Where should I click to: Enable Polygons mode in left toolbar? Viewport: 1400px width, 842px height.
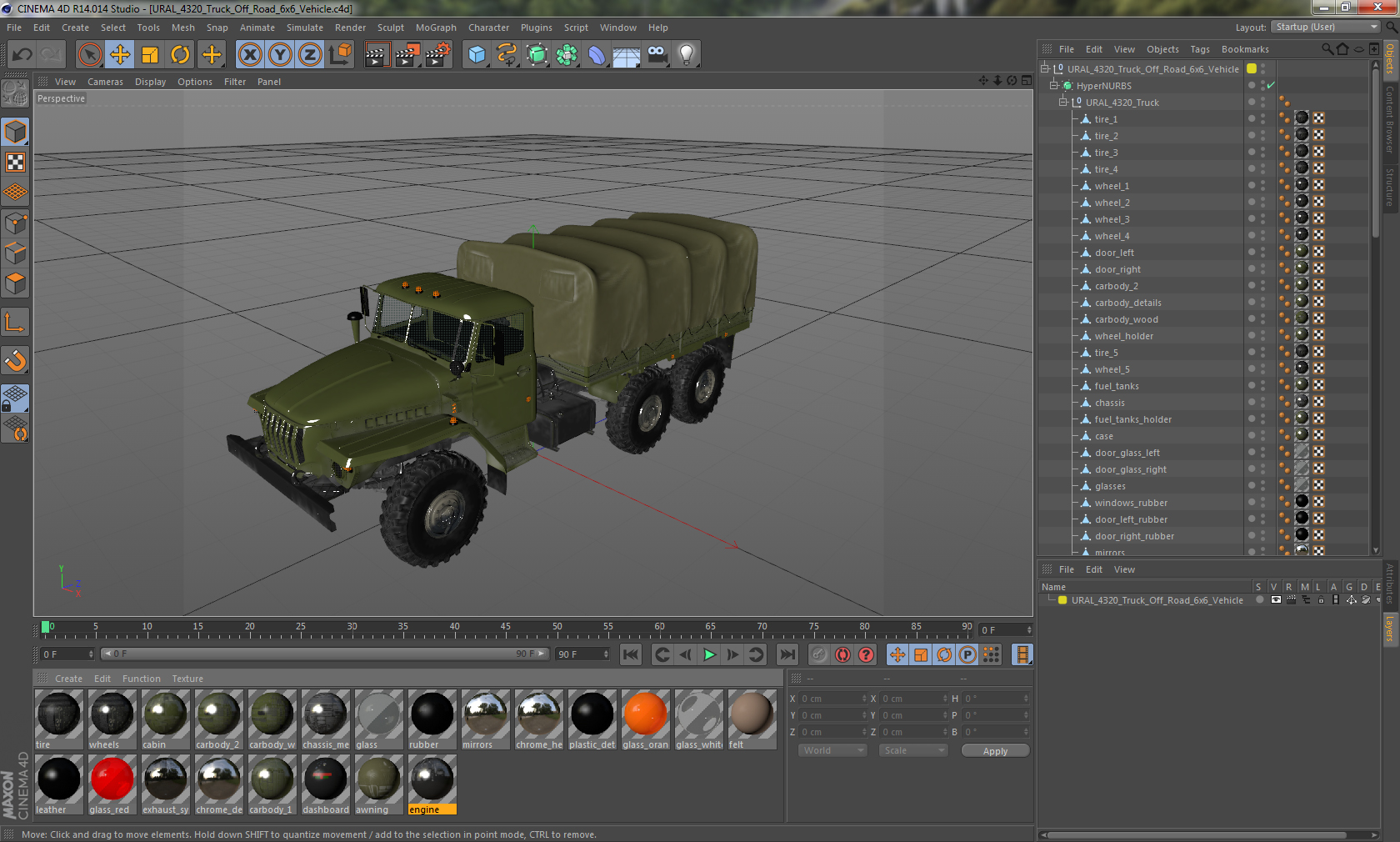click(x=15, y=284)
